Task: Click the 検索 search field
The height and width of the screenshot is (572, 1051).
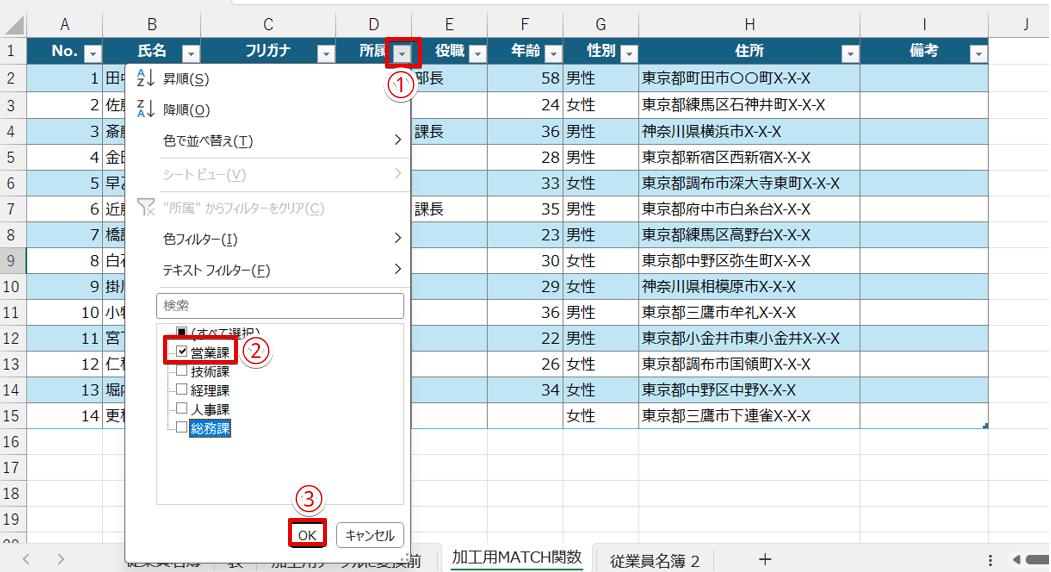Action: 279,305
